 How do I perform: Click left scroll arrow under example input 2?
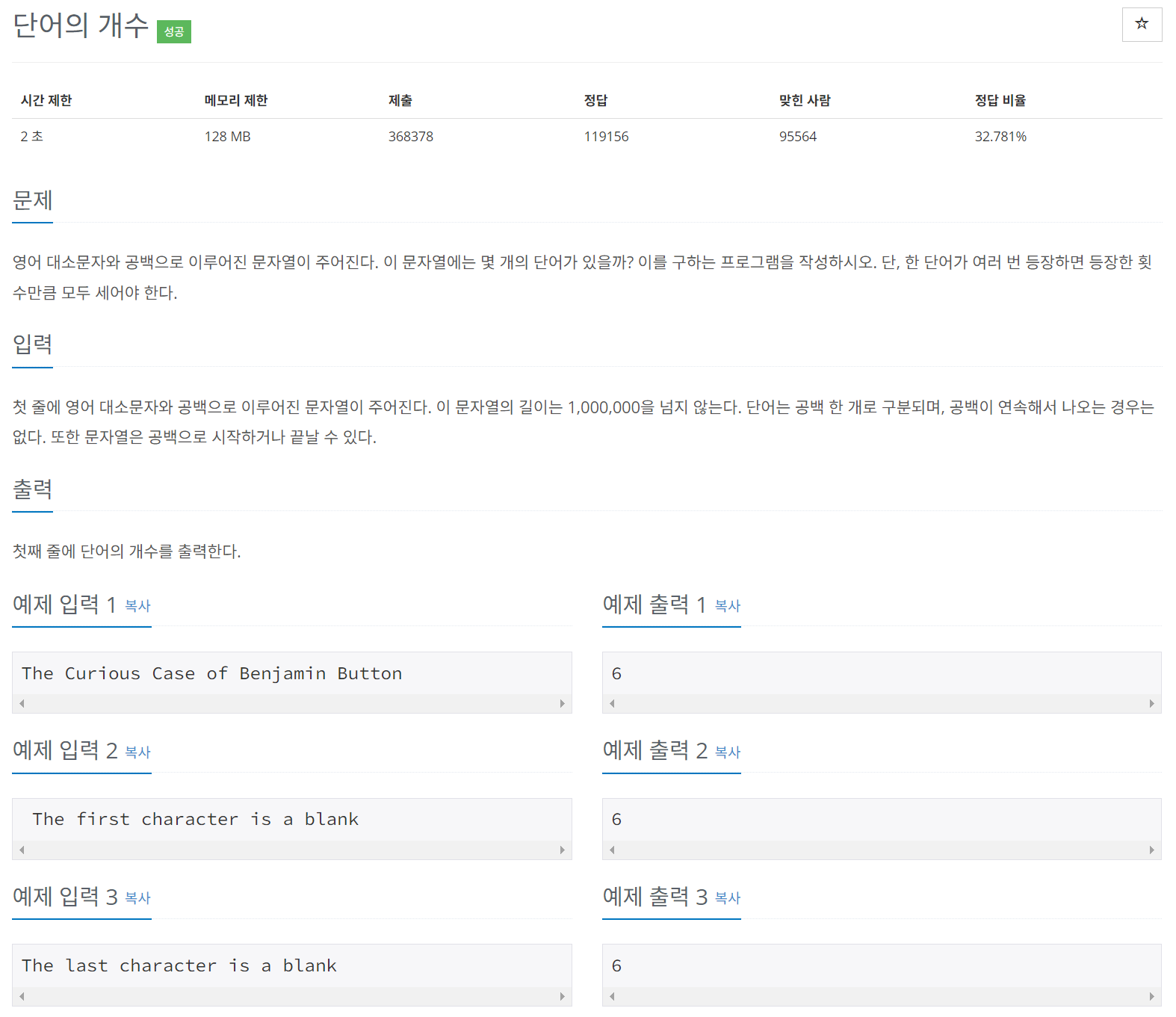coord(22,850)
